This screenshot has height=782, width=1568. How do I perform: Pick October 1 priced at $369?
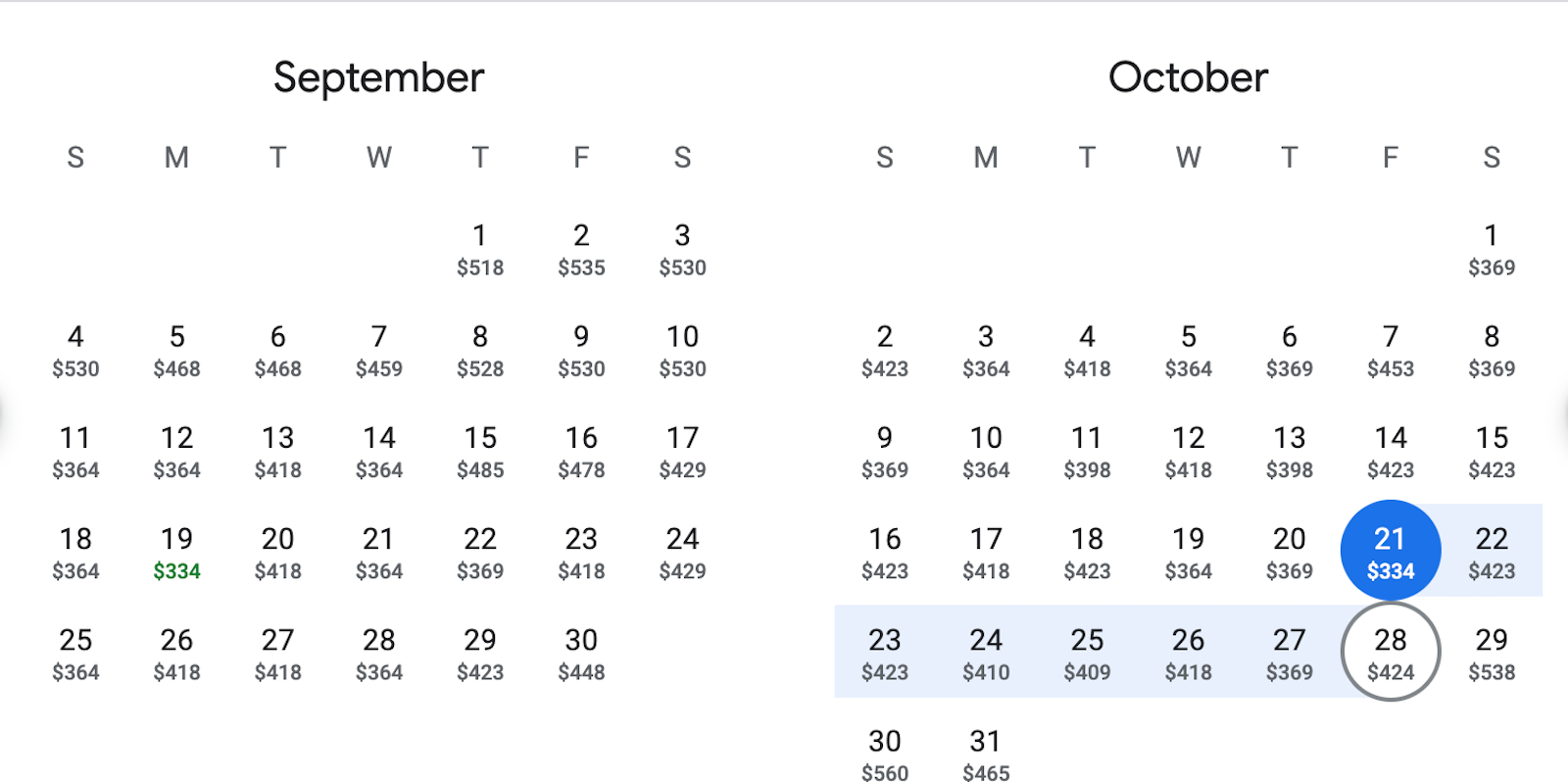pos(1491,248)
